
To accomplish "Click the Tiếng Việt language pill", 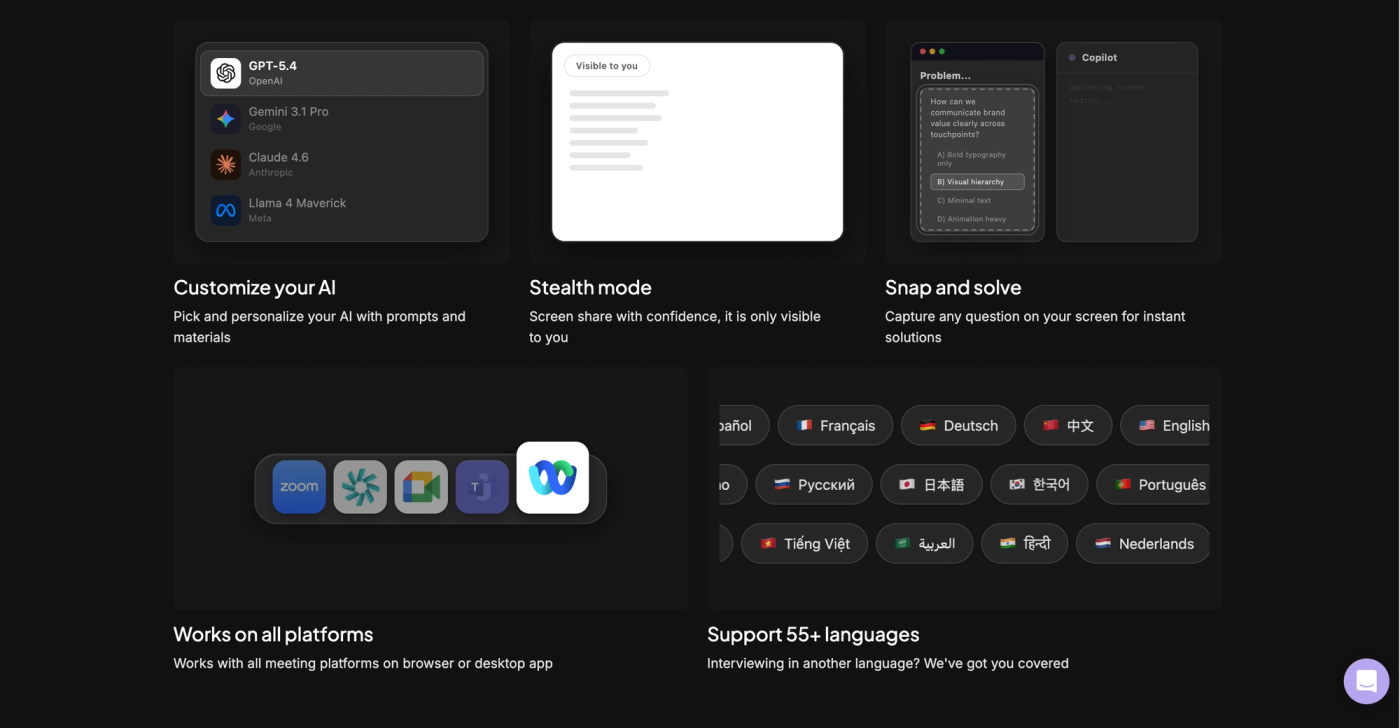I will 804,543.
